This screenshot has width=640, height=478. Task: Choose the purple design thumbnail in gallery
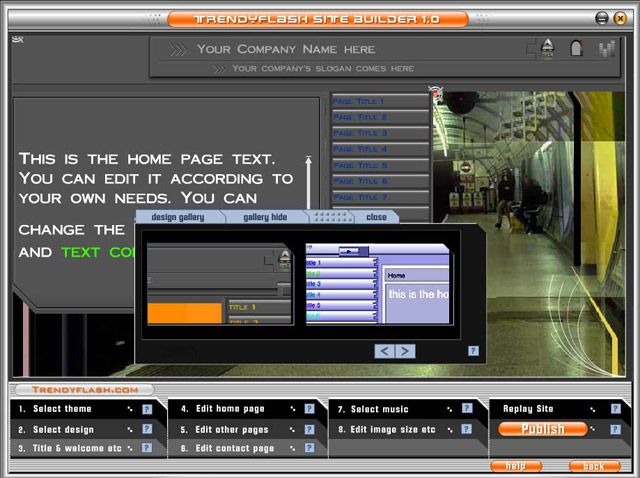tap(378, 284)
